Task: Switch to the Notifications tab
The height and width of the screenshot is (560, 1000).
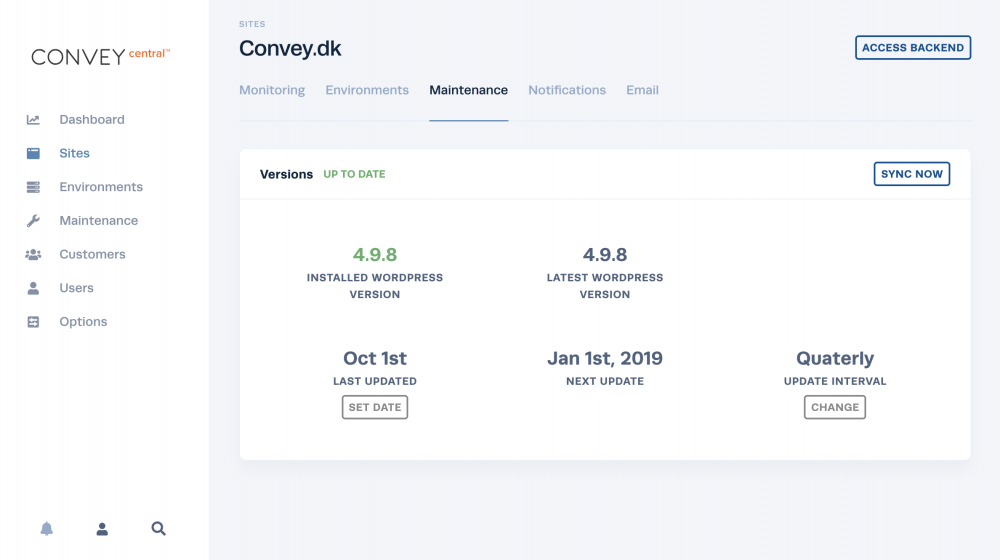Action: click(x=567, y=90)
